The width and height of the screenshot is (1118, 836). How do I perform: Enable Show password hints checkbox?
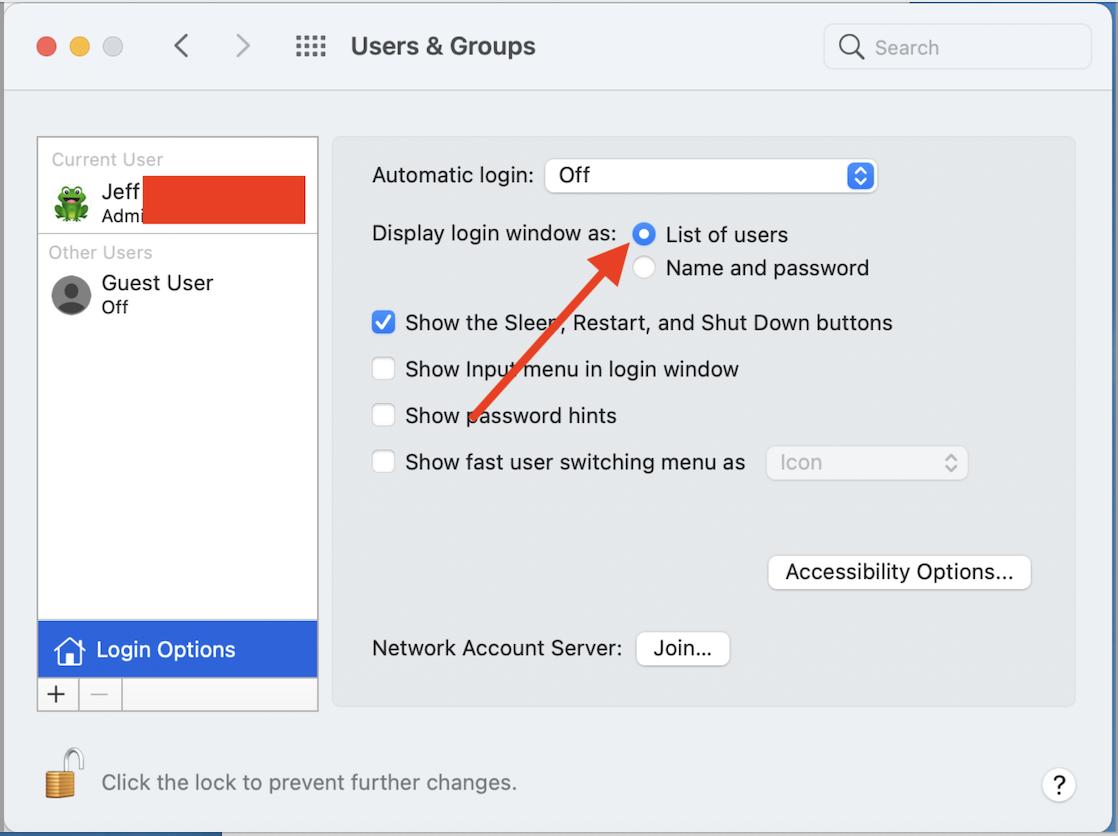click(x=383, y=415)
